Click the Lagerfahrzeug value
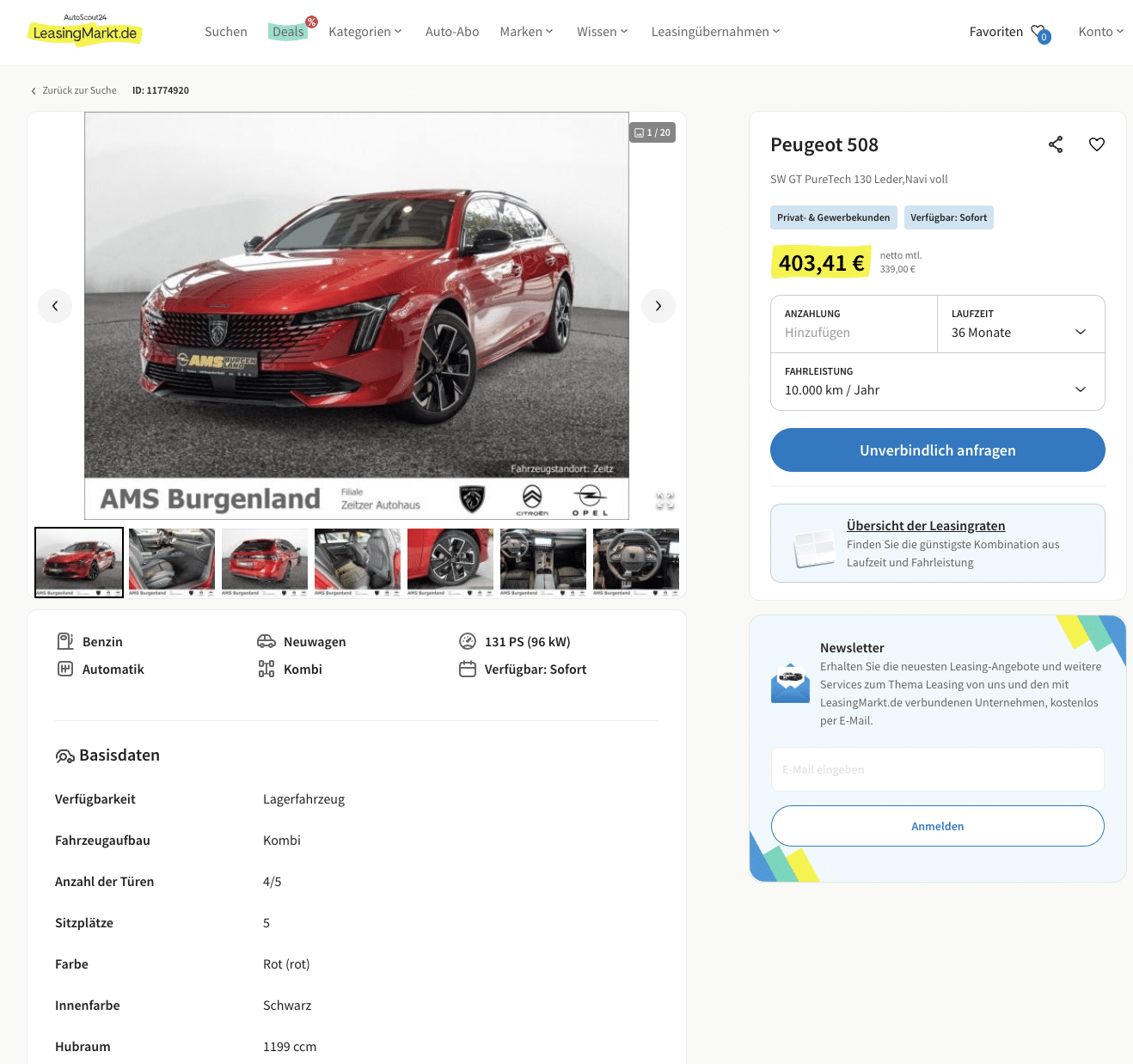 pos(304,799)
